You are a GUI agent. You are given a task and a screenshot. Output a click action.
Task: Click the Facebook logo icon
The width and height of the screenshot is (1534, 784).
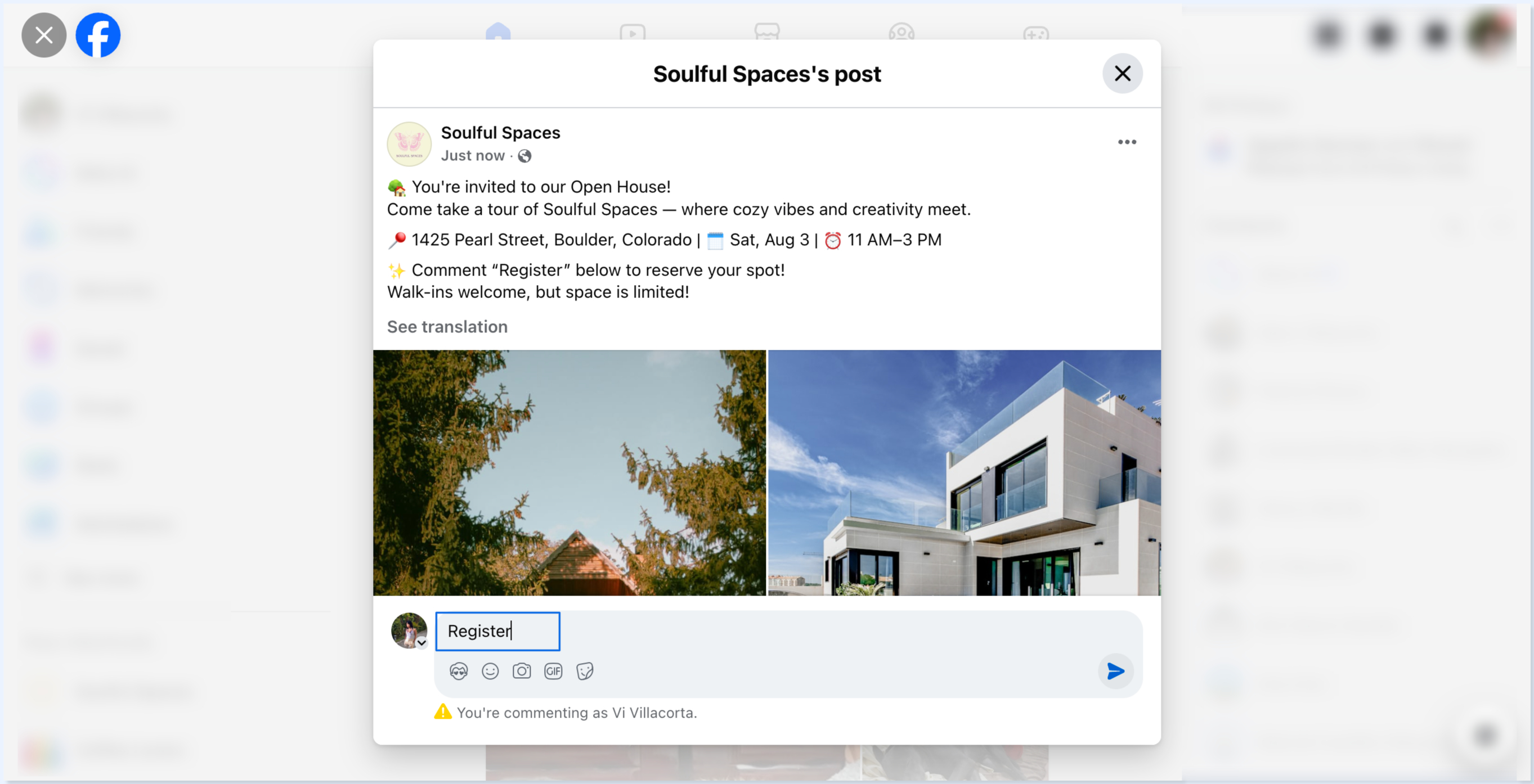click(x=98, y=35)
